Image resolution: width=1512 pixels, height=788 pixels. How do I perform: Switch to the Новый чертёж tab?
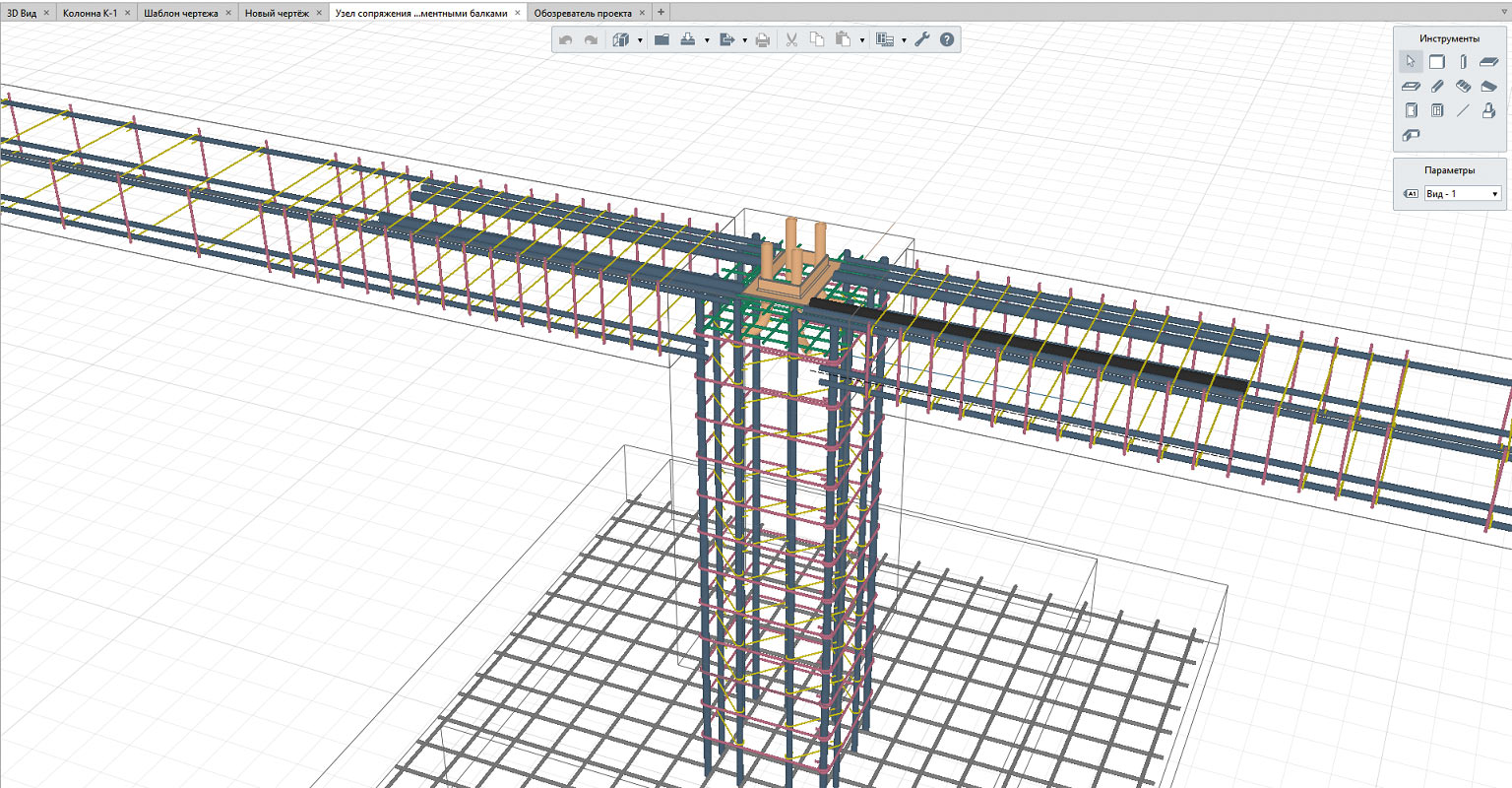click(277, 13)
